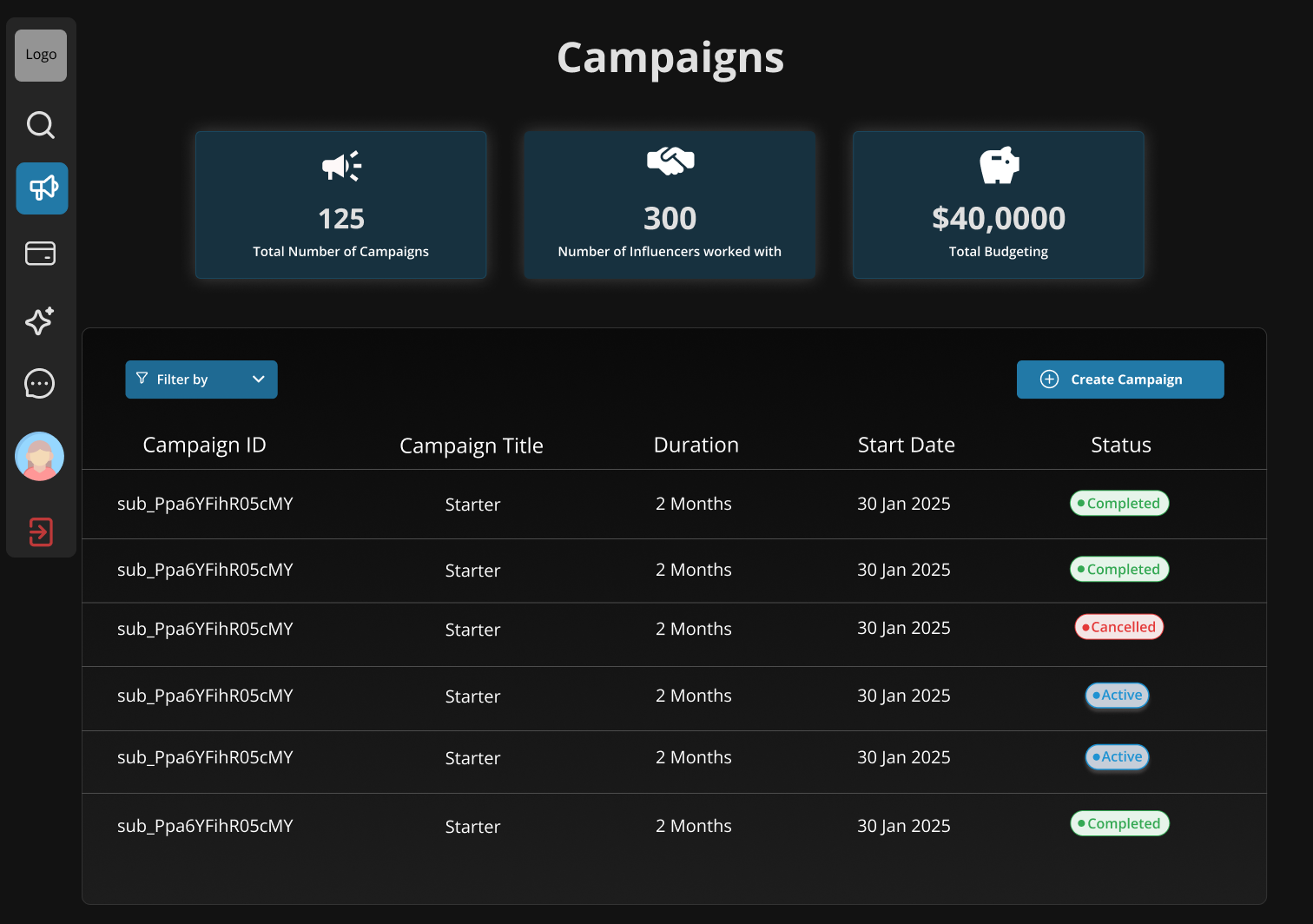
Task: Click the $40,0000 budget value
Action: coord(999,219)
